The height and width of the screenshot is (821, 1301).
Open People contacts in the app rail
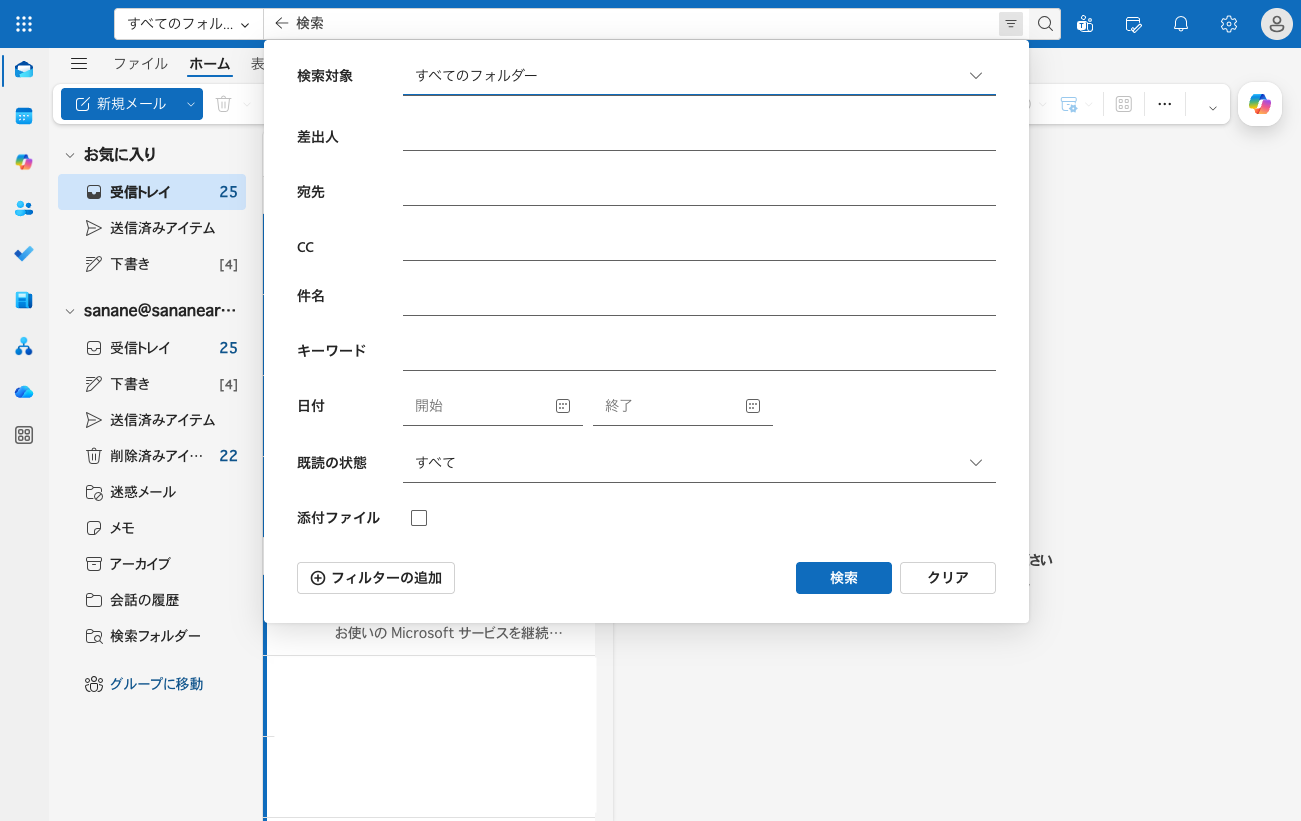(x=24, y=208)
